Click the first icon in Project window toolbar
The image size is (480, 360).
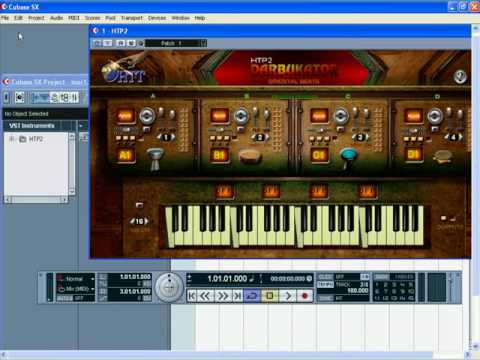point(7,97)
